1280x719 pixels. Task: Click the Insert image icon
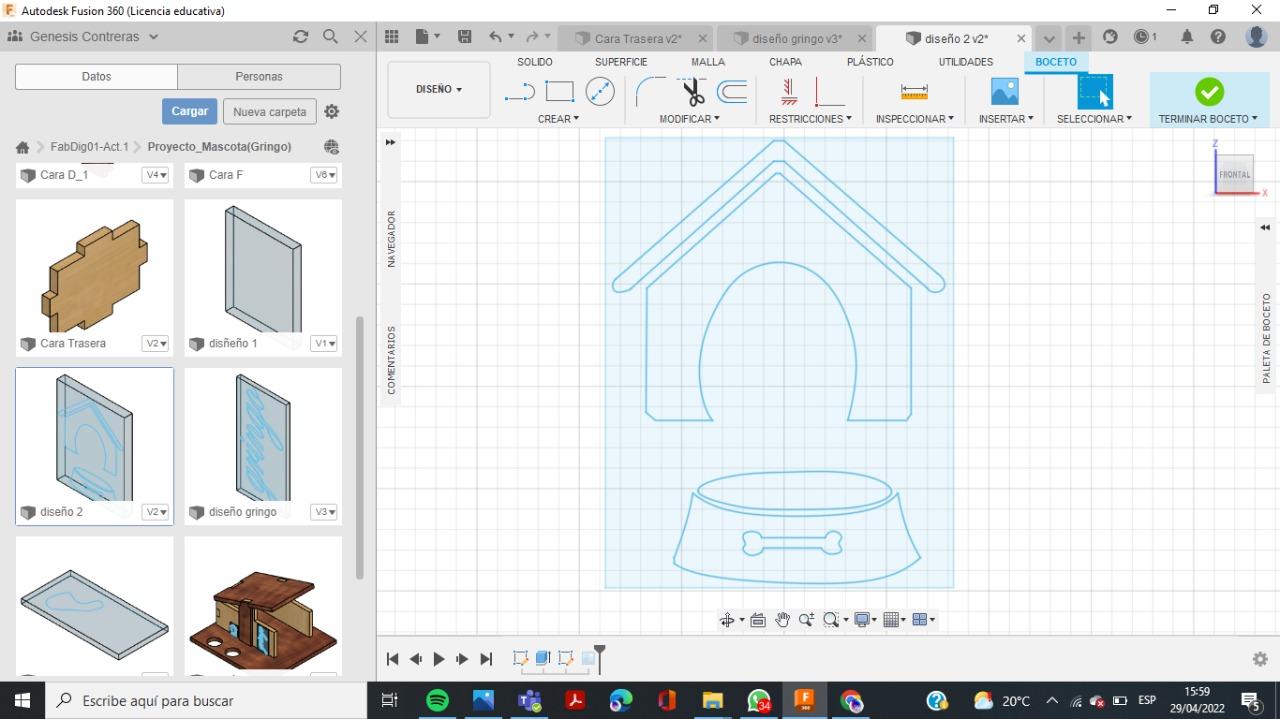[1004, 92]
